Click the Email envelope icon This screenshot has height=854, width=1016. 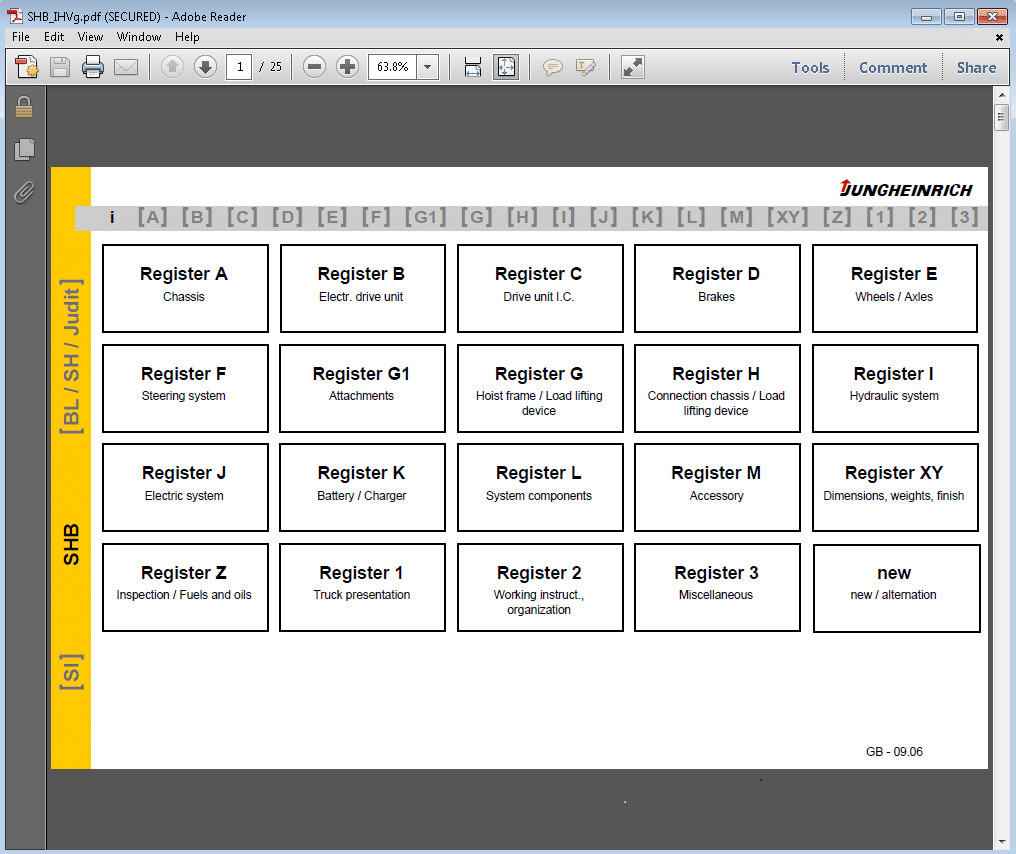[x=126, y=67]
